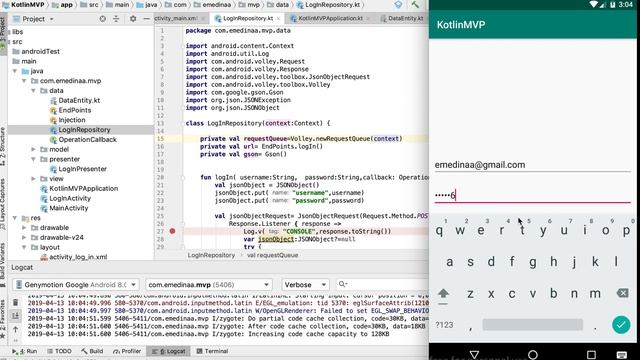Click the scroll-to-end logcat icon
Image resolution: width=640 pixels, height=360 pixels.
click(x=16, y=316)
